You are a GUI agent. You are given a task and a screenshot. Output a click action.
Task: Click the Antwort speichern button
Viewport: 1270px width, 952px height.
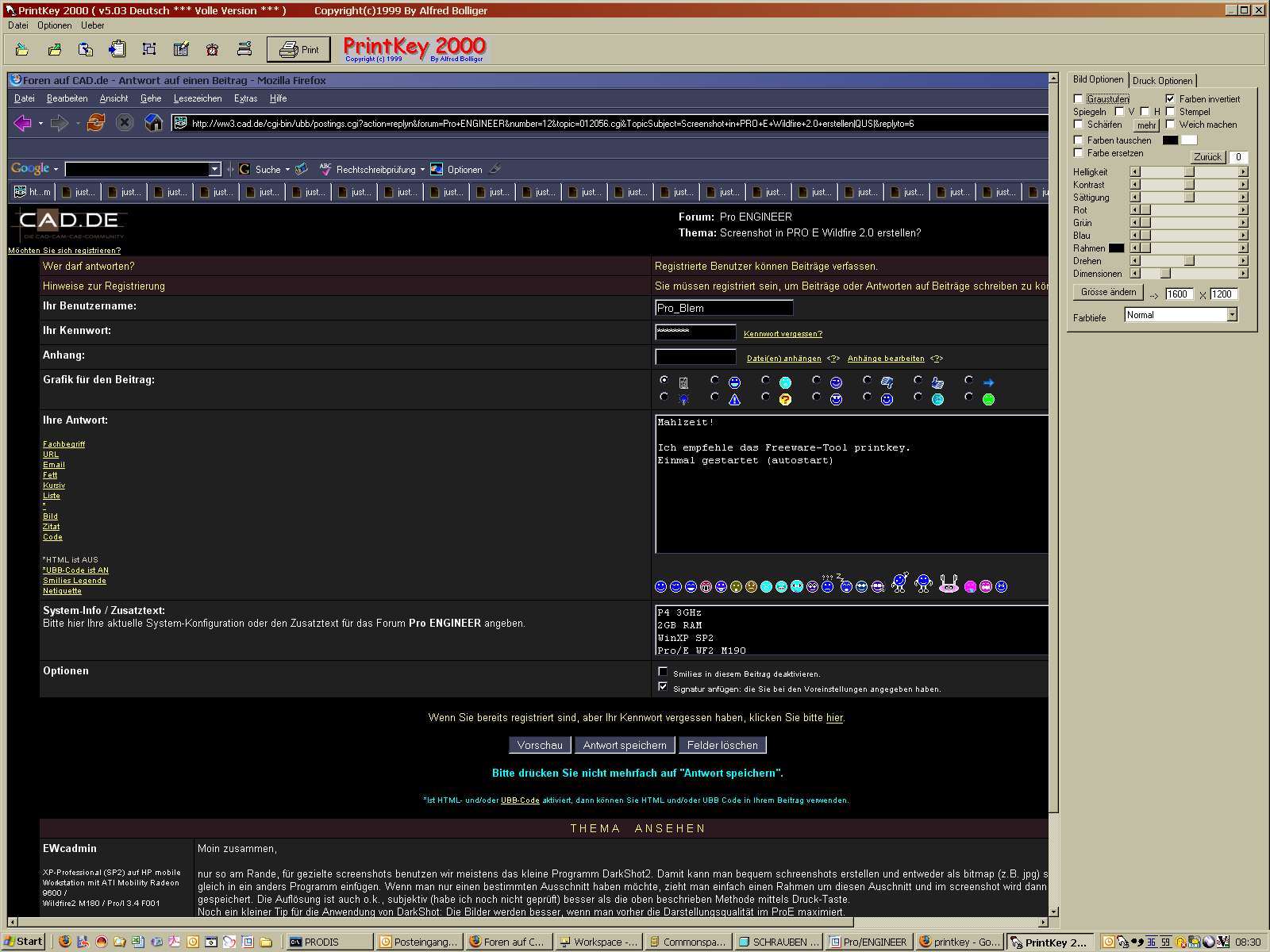coord(625,745)
